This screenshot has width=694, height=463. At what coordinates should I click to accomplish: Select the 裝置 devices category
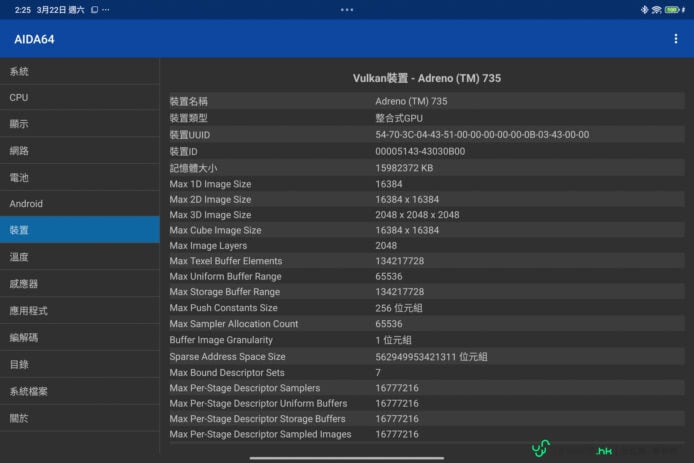click(x=79, y=230)
